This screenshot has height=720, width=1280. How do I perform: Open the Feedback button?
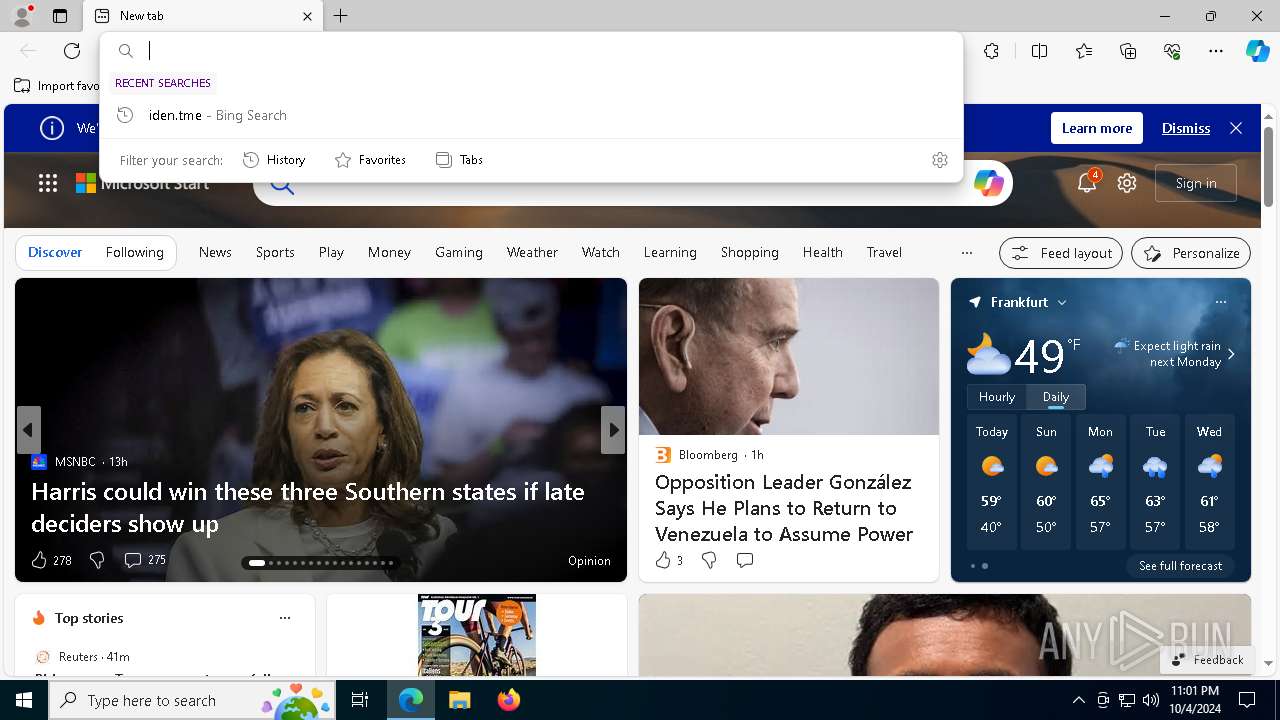click(1207, 660)
